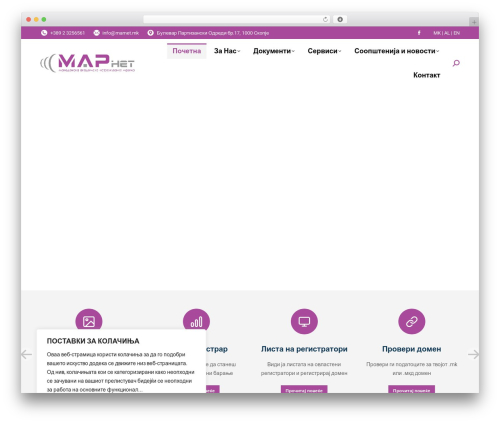Go to previous carousel slide arrow
This screenshot has width=500, height=423.
(26, 354)
